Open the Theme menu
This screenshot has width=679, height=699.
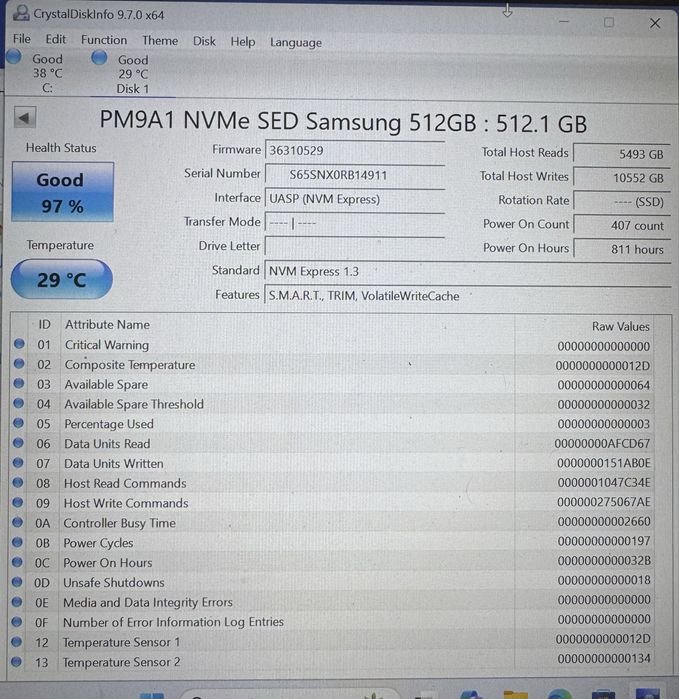(160, 41)
